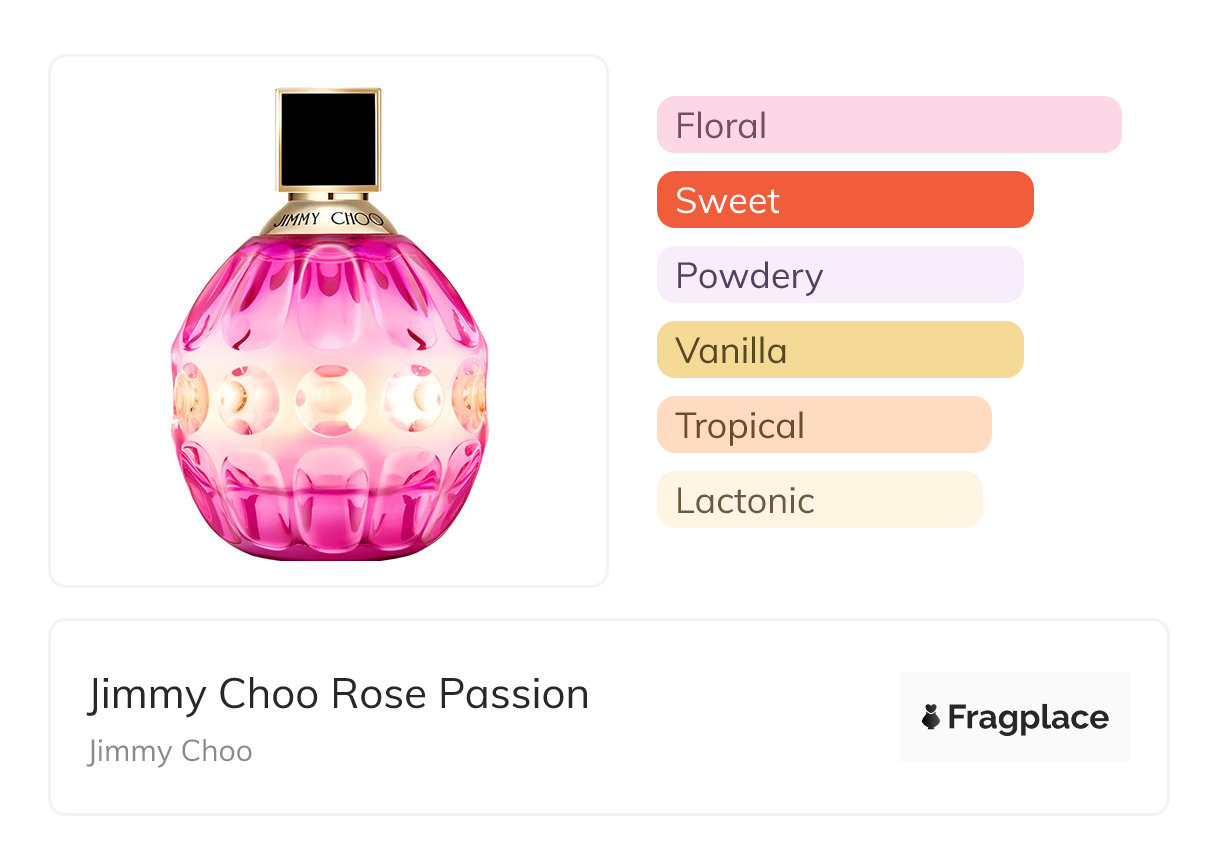Select the yellow Vanilla accord bar
The width and height of the screenshot is (1218, 864).
(839, 350)
